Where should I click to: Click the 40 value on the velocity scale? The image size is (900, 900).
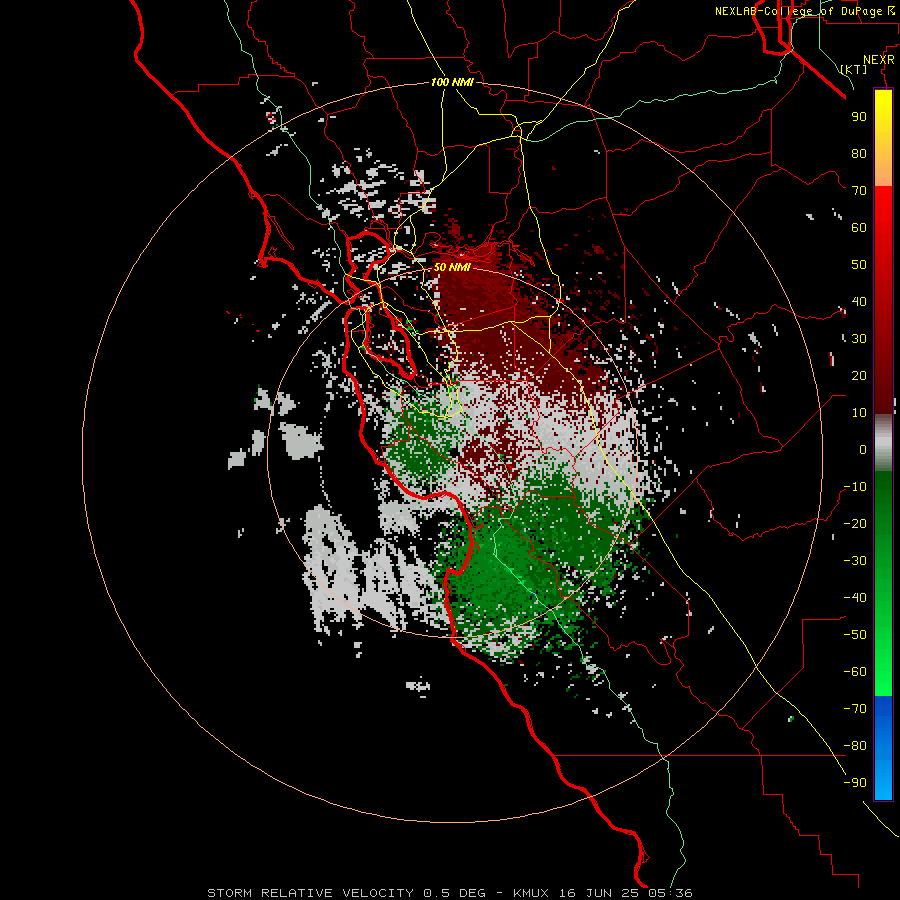(859, 301)
